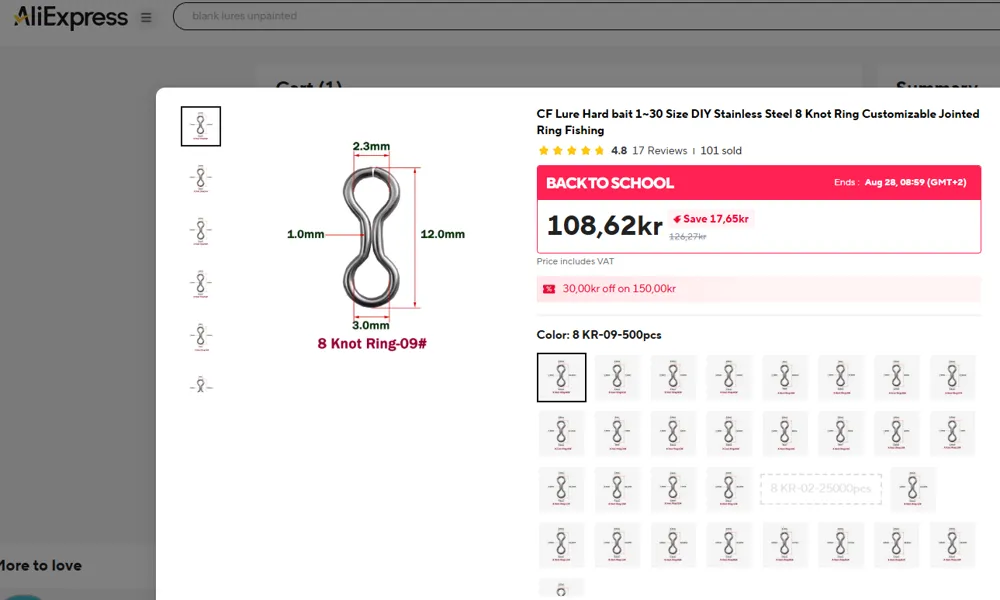The image size is (1000, 600).
Task: Select the second product gallery thumbnail
Action: (201, 179)
